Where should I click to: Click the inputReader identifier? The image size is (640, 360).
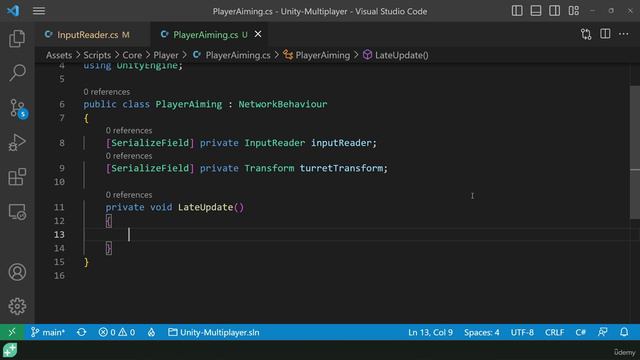(x=341, y=143)
